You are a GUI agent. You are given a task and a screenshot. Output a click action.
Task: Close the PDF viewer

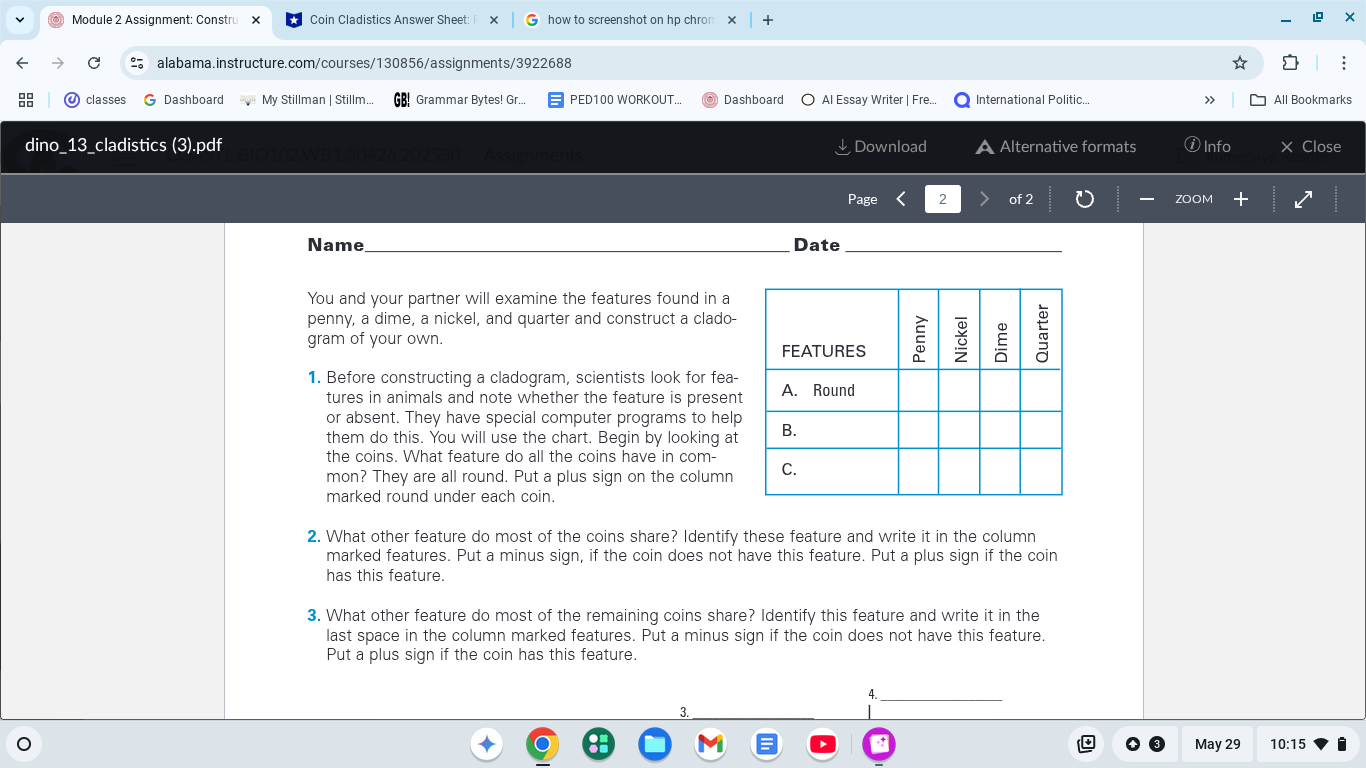[1309, 146]
